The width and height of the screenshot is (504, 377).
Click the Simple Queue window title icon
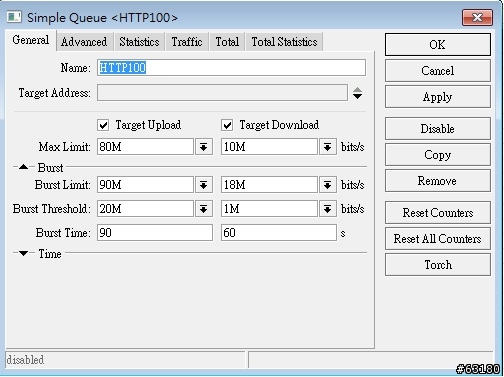[14, 17]
